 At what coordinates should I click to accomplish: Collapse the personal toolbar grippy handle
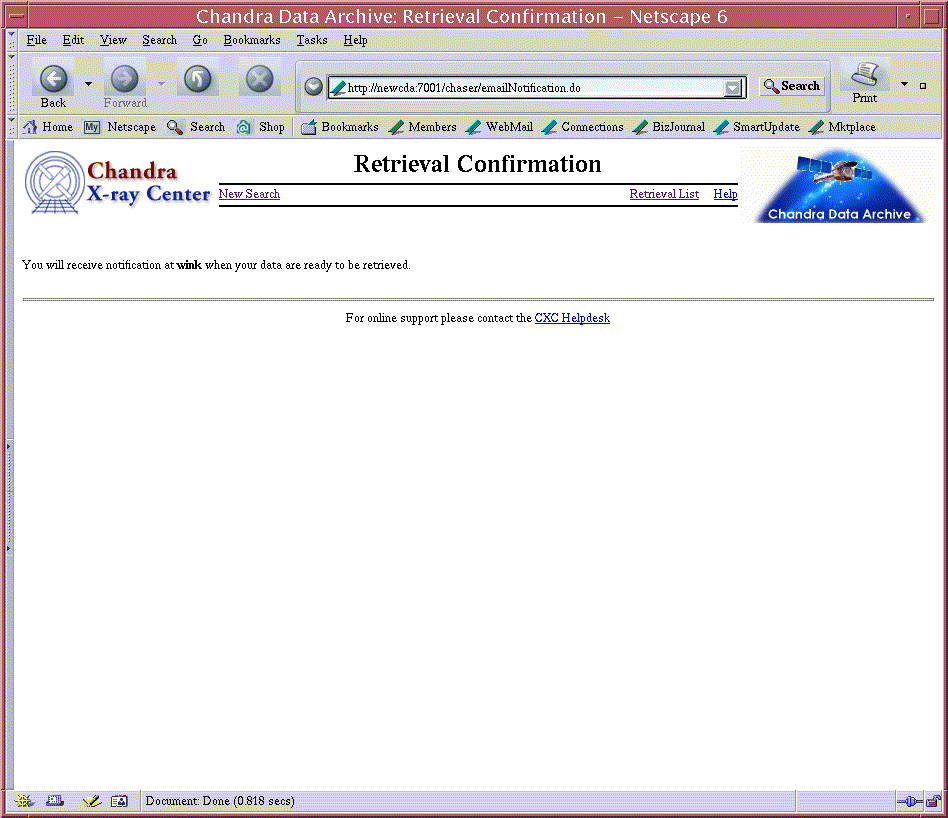[x=11, y=127]
